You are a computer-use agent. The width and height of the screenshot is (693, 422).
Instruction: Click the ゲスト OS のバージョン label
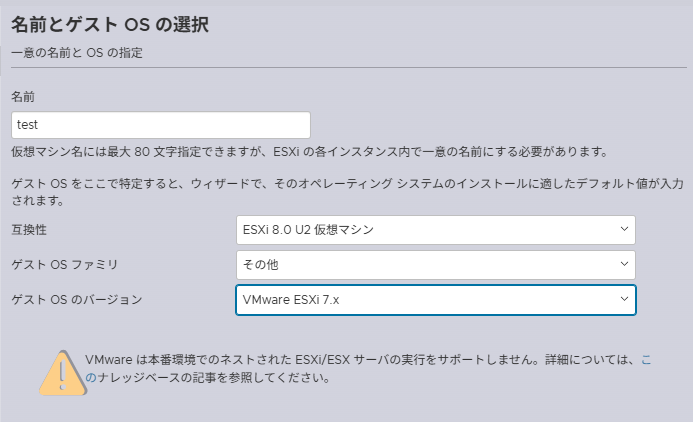[76, 300]
